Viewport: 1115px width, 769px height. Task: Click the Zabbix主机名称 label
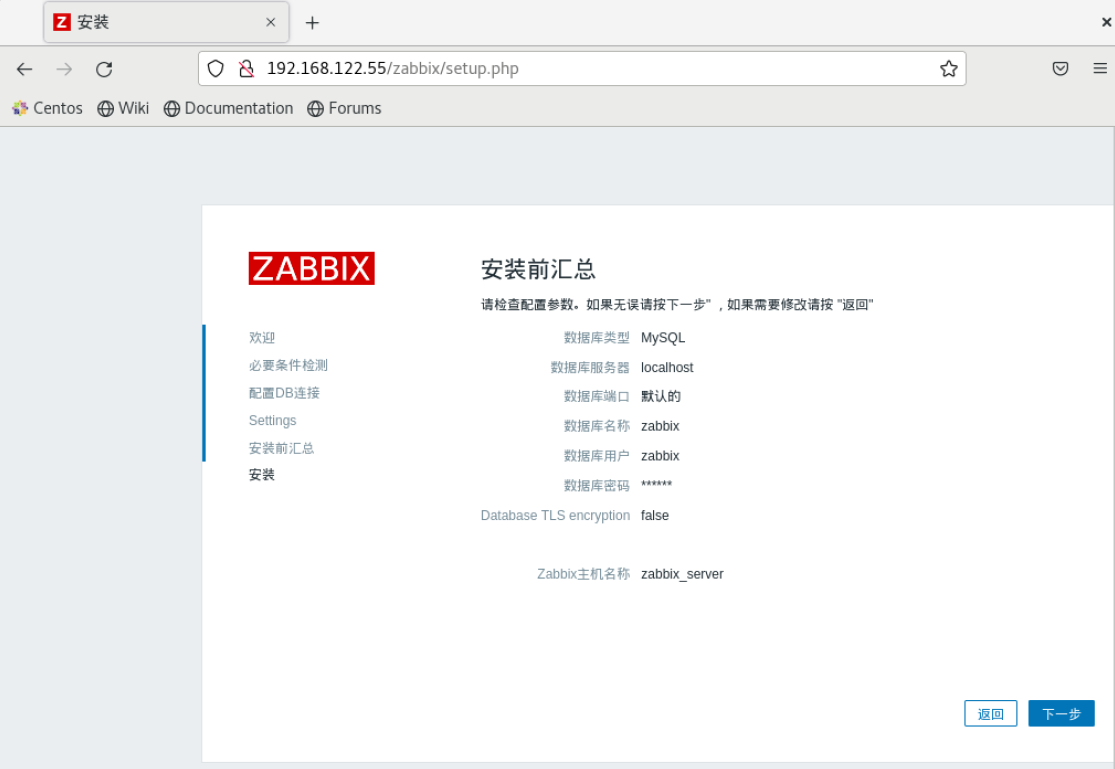[583, 574]
